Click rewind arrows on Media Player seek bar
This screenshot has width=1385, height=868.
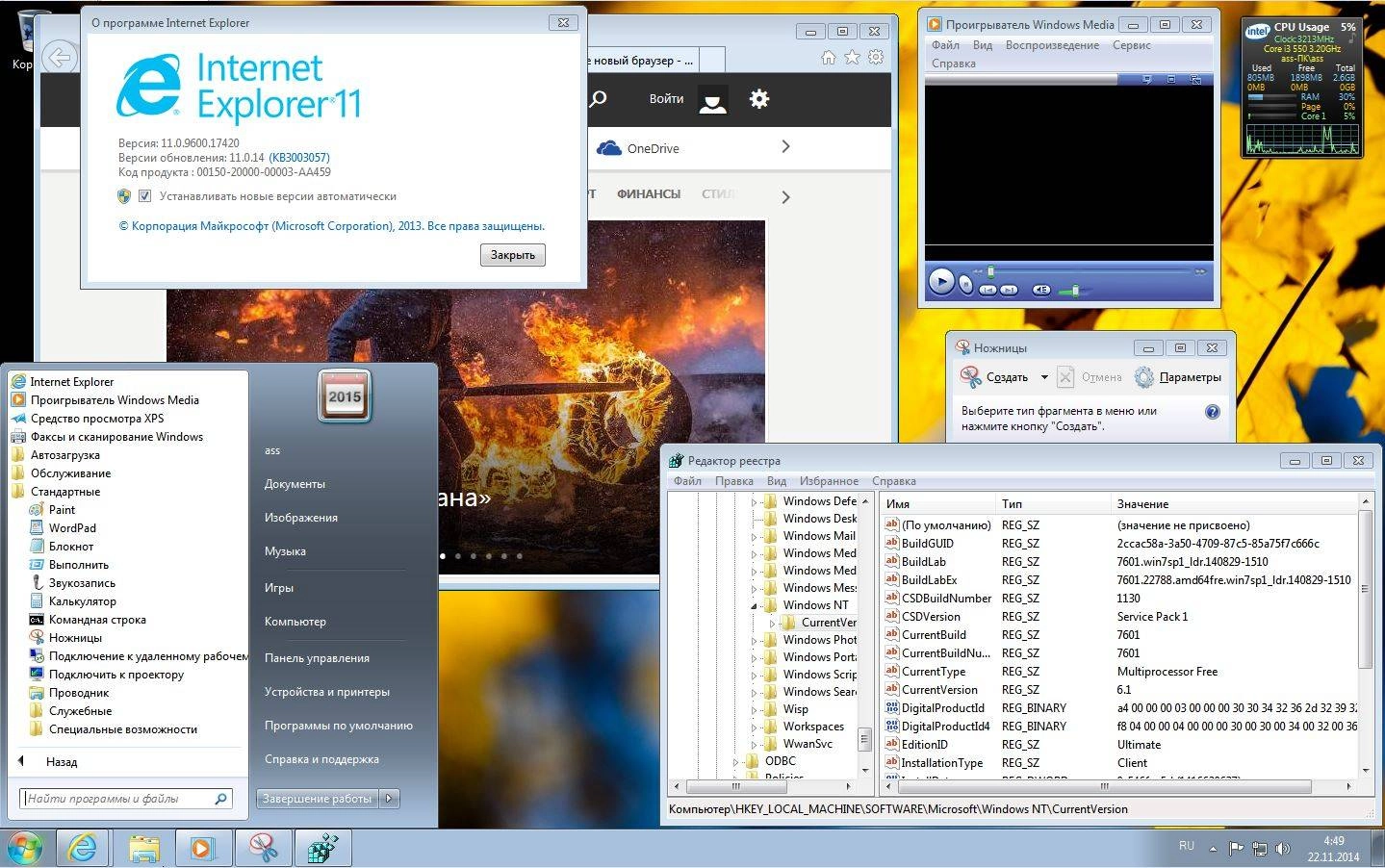[x=978, y=271]
